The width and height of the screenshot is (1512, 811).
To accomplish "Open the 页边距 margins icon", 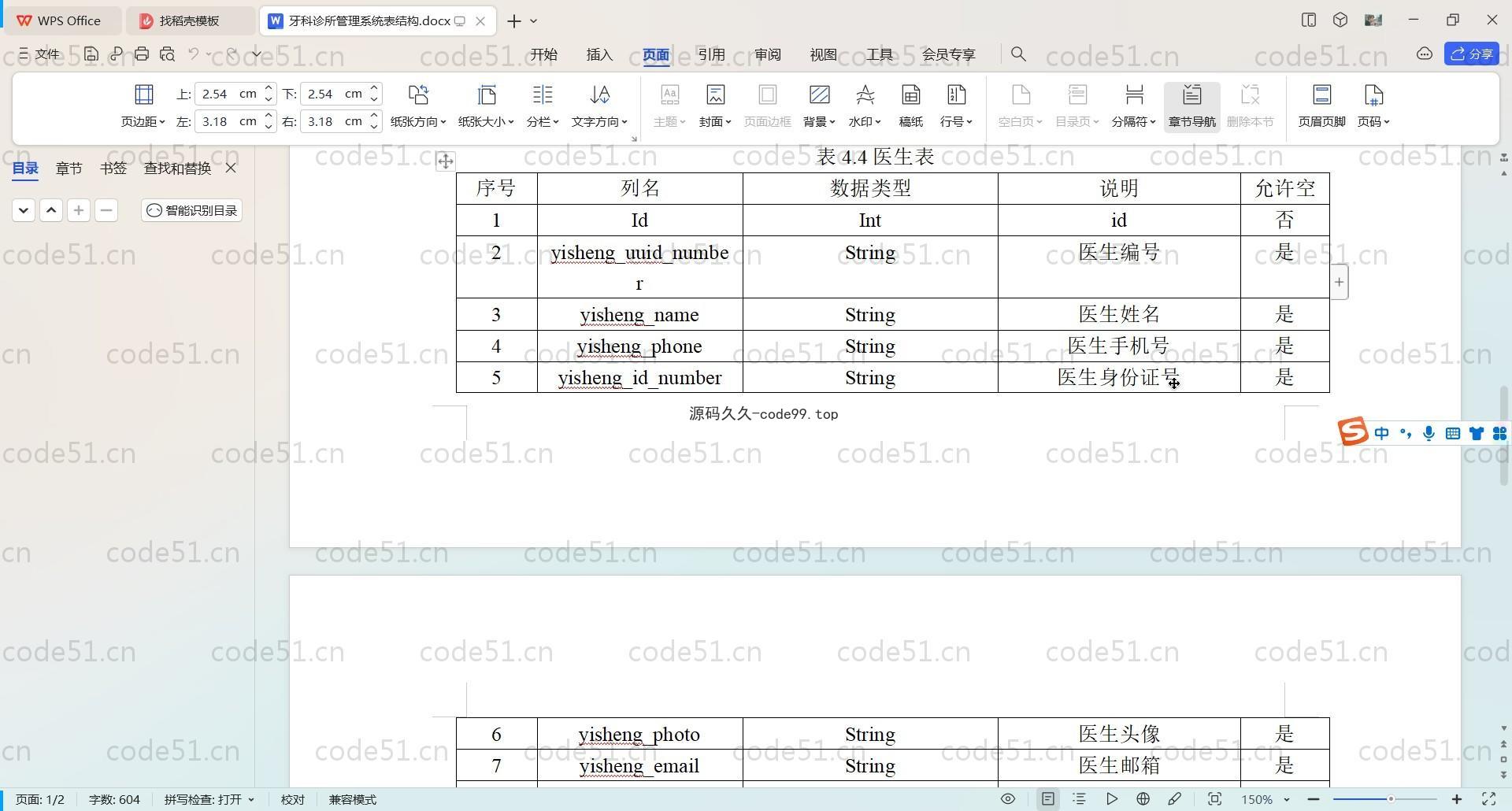I will click(143, 105).
